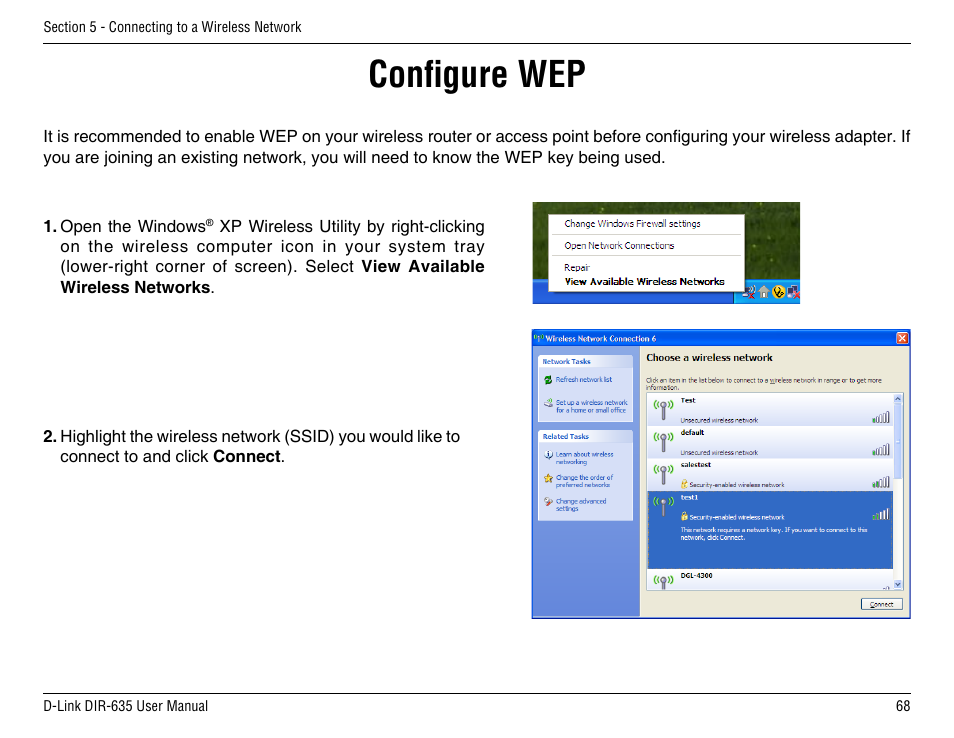Click antenna icon of the default network
This screenshot has width=954, height=738.
(x=663, y=442)
